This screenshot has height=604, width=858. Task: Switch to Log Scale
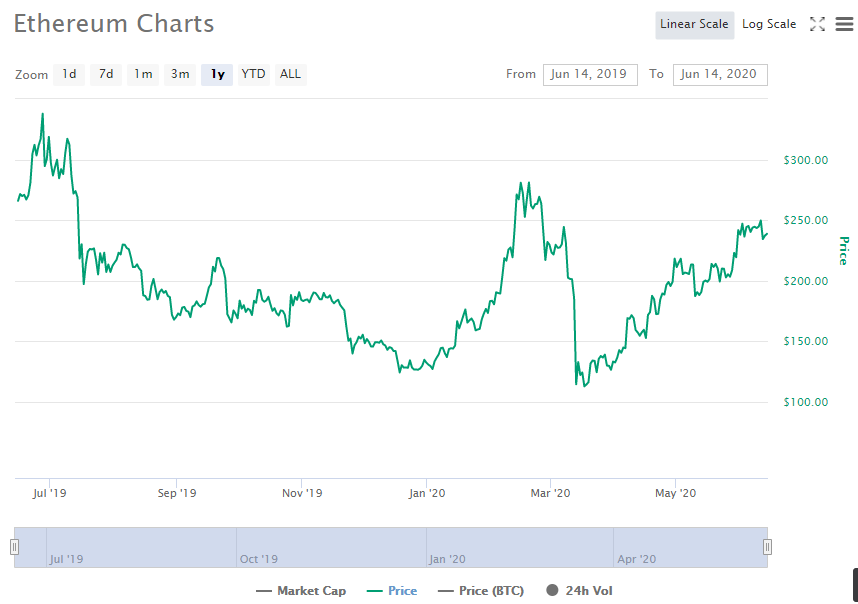pyautogui.click(x=769, y=25)
